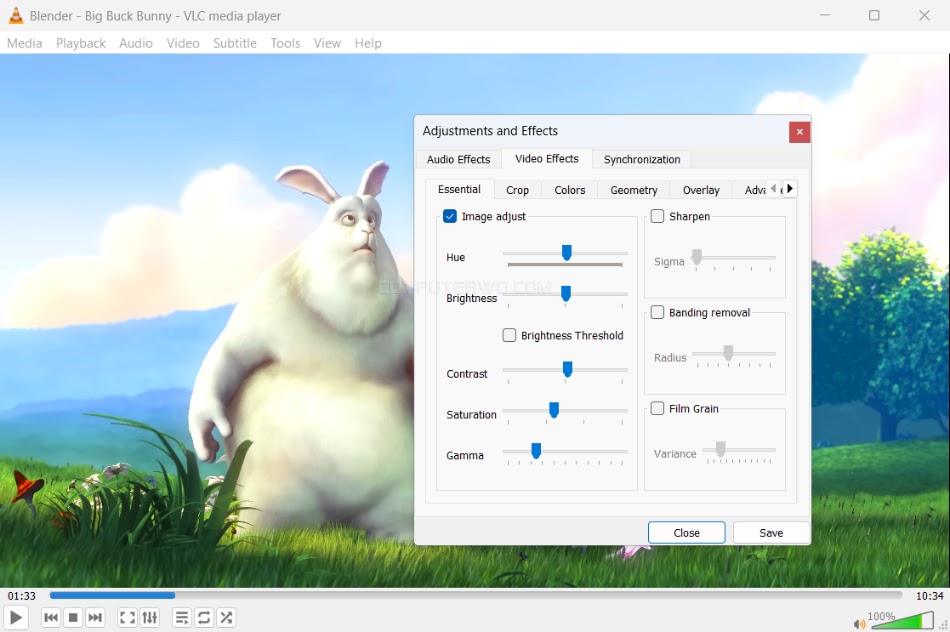This screenshot has width=950, height=632.
Task: Open the Video menu
Action: point(183,43)
